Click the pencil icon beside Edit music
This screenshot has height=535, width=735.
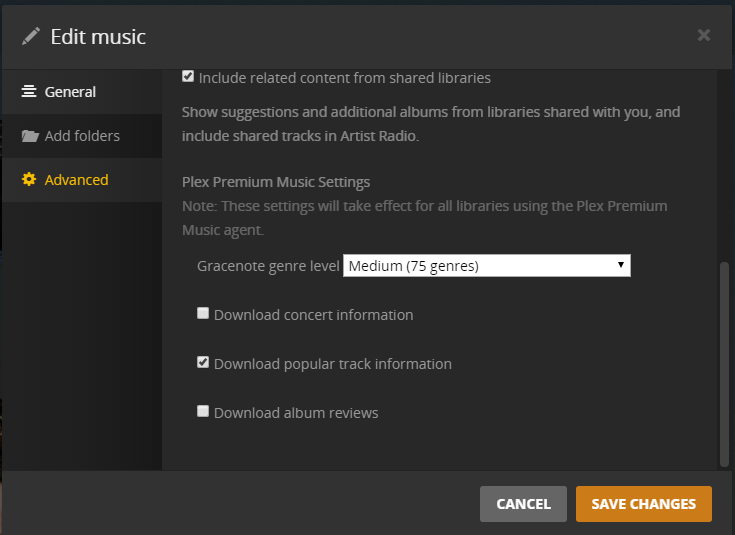(x=32, y=37)
